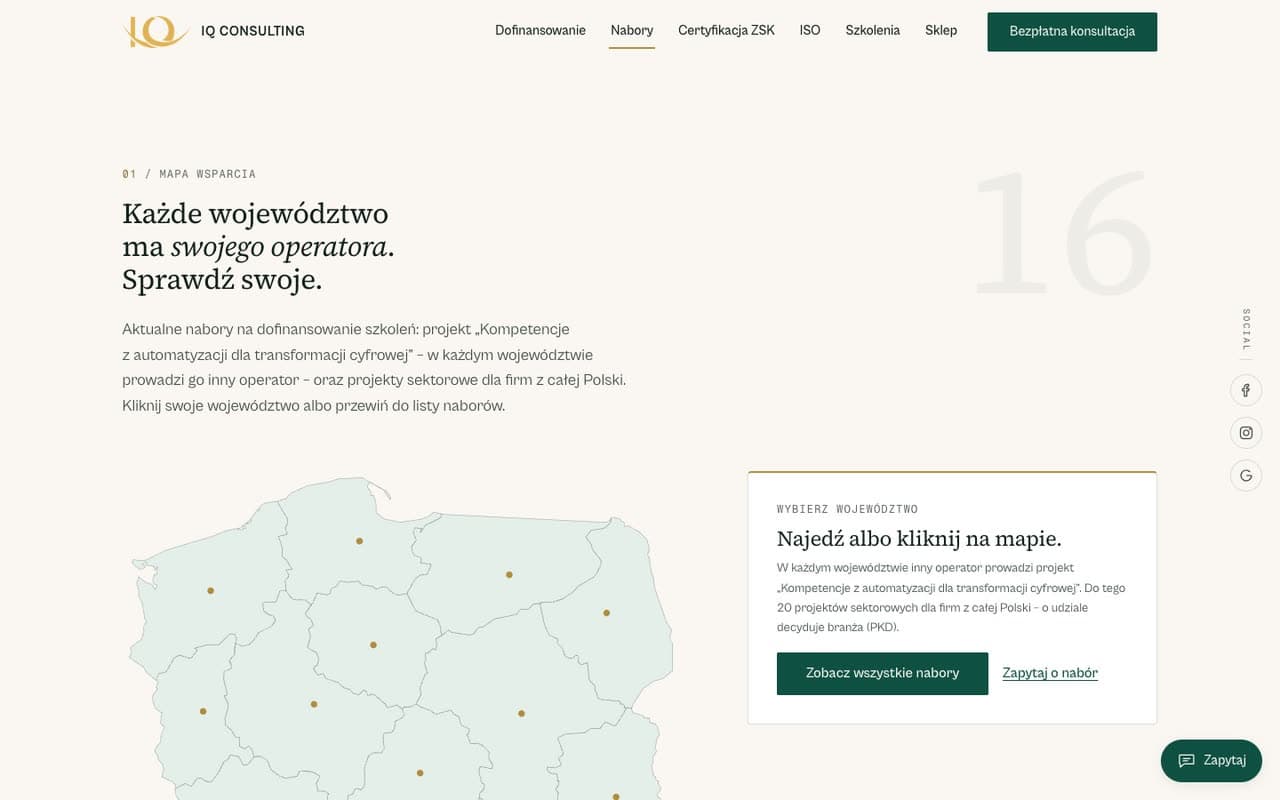The image size is (1280, 800).
Task: Click the heading 'Najedź albo kliknij na mapie.'
Action: (x=919, y=538)
